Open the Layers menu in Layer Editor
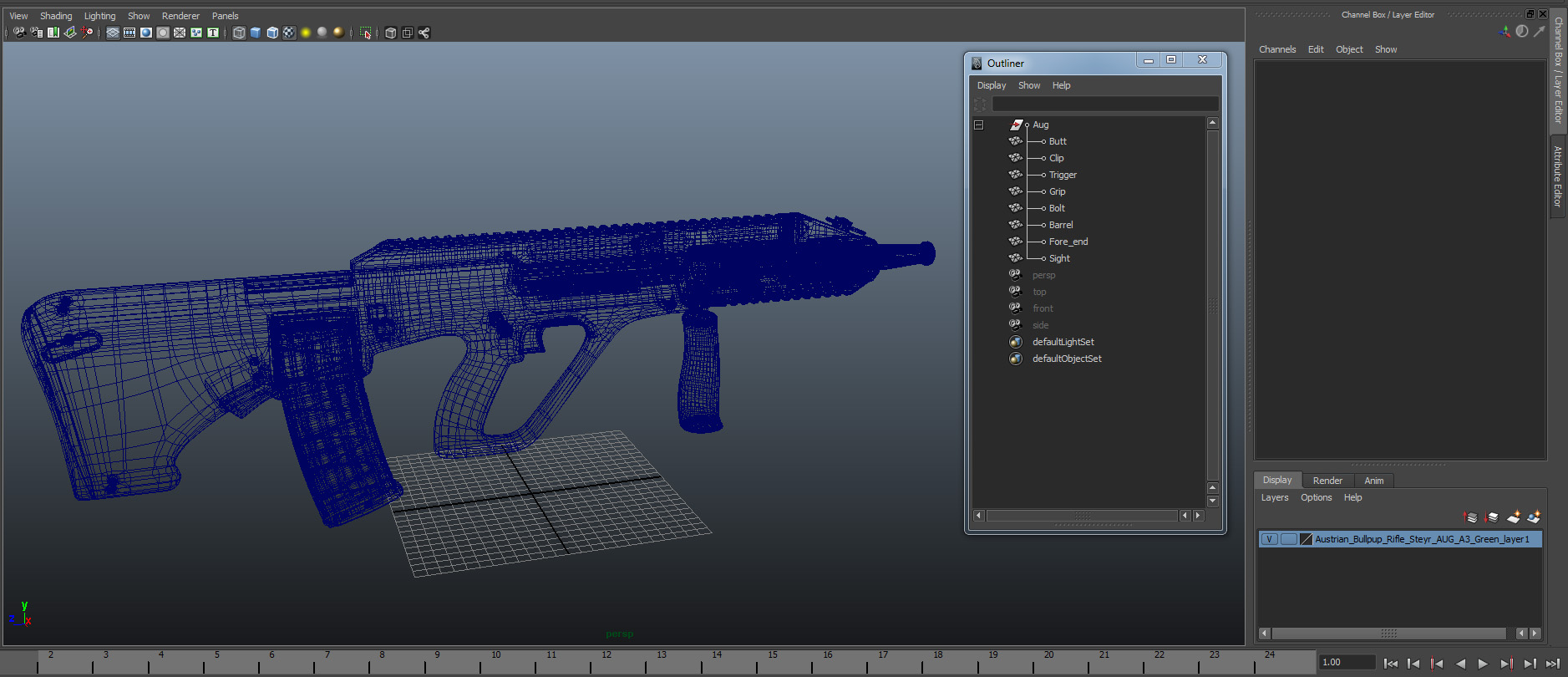This screenshot has width=1568, height=677. [1275, 497]
